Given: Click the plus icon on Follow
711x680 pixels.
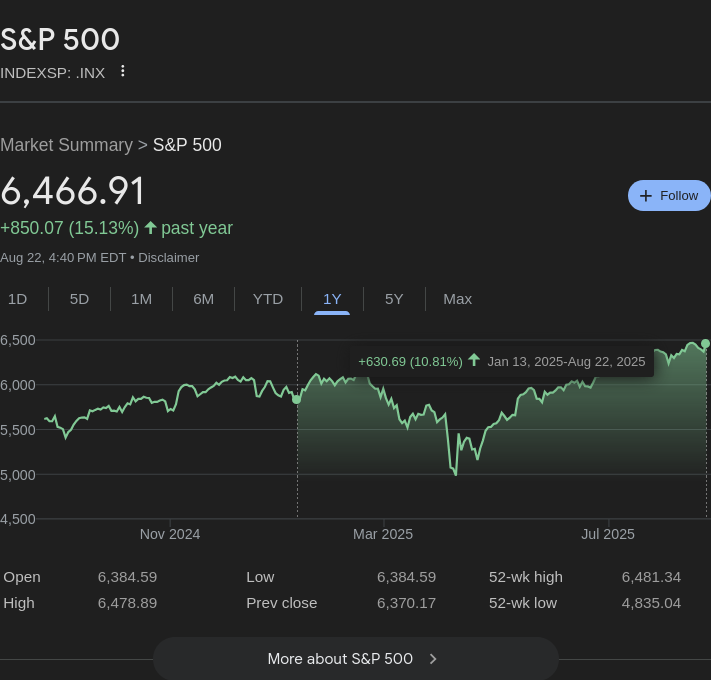Looking at the screenshot, I should pos(646,196).
